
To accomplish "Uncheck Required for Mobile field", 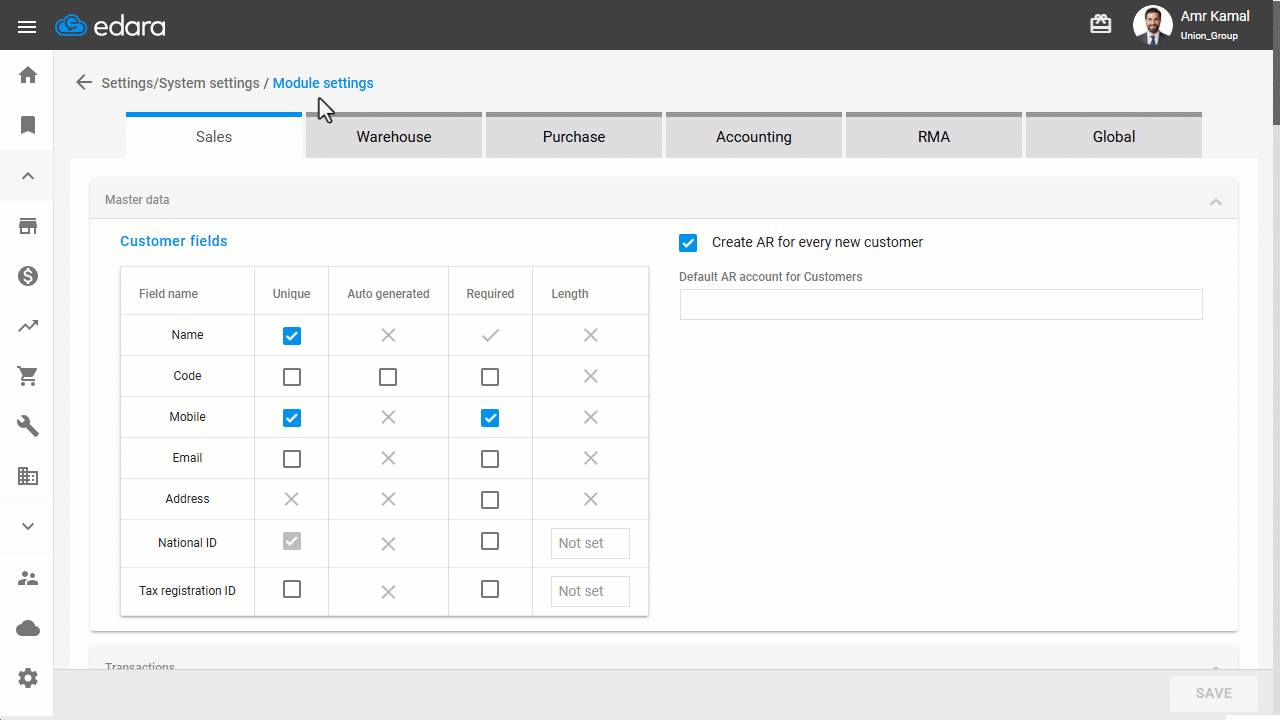I will click(x=490, y=418).
